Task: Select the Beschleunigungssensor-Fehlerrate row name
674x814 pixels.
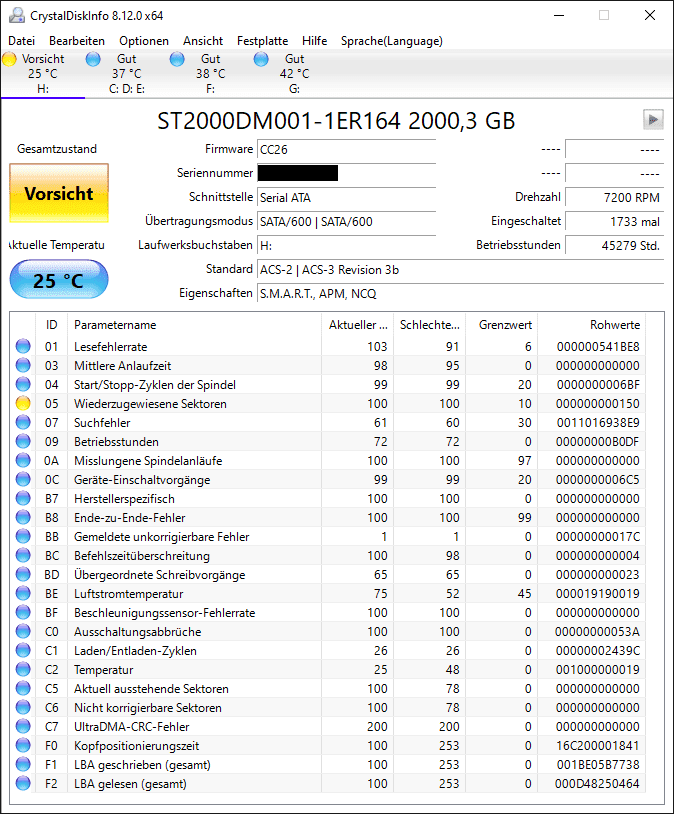Action: click(x=165, y=613)
